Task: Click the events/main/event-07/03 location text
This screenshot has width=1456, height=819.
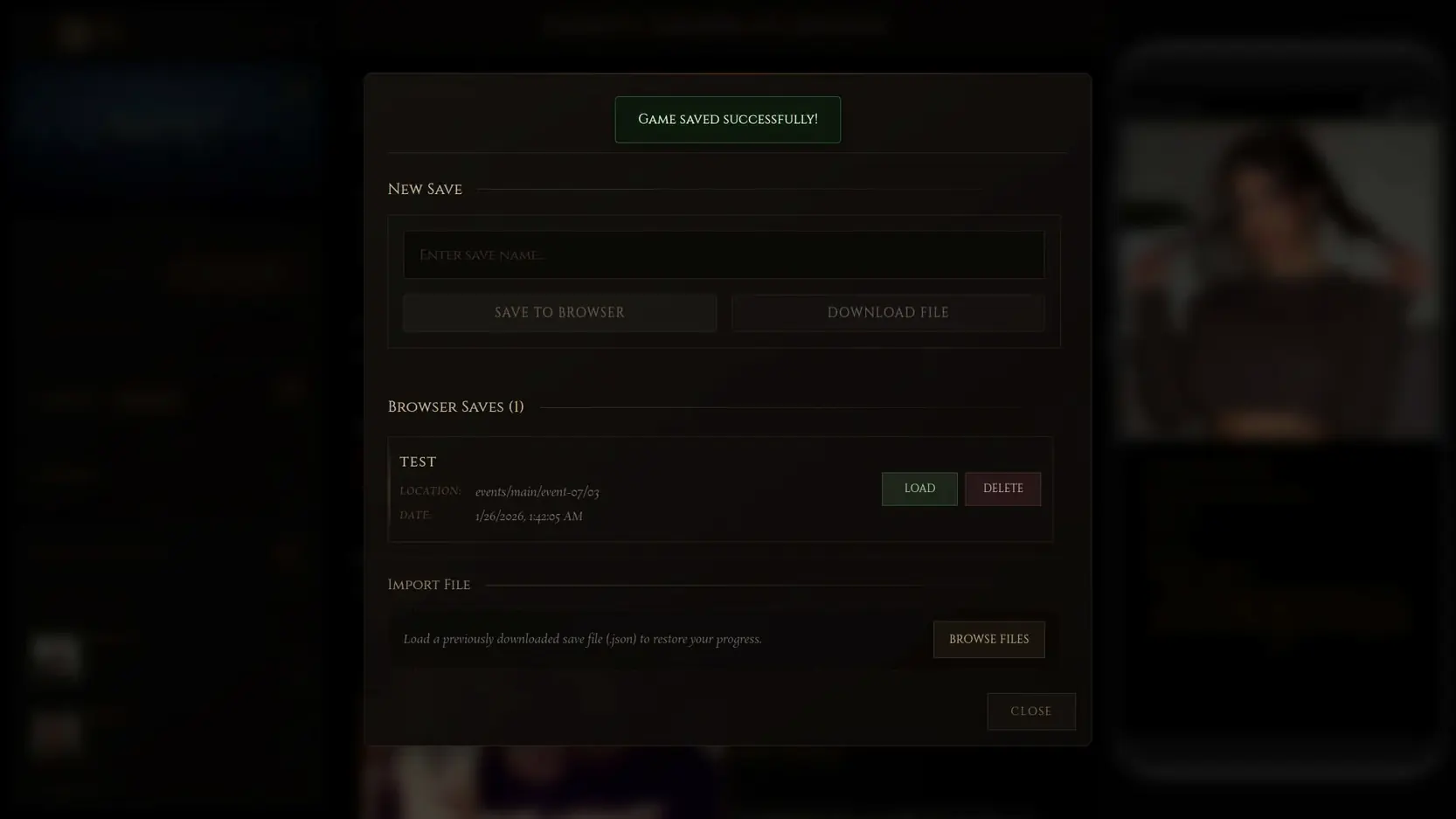Action: coord(537,492)
